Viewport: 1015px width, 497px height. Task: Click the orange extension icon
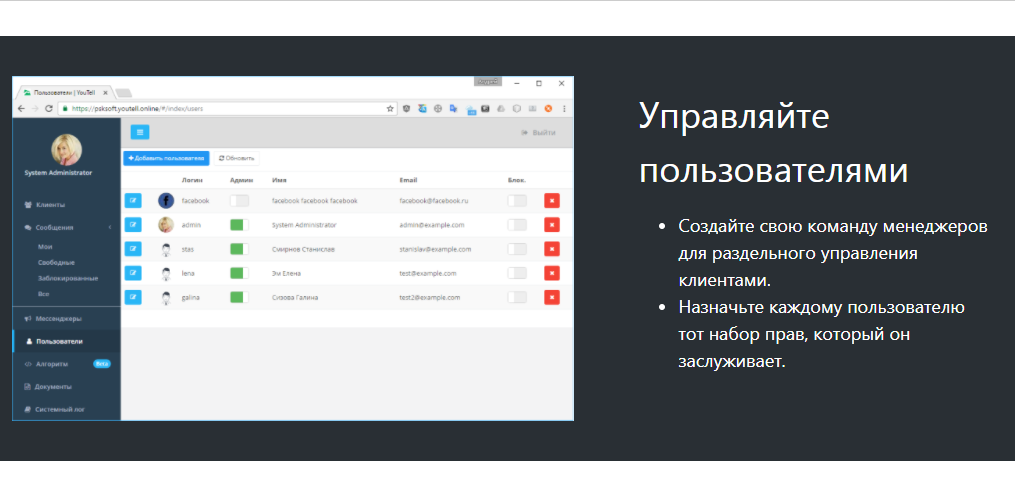pyautogui.click(x=548, y=109)
